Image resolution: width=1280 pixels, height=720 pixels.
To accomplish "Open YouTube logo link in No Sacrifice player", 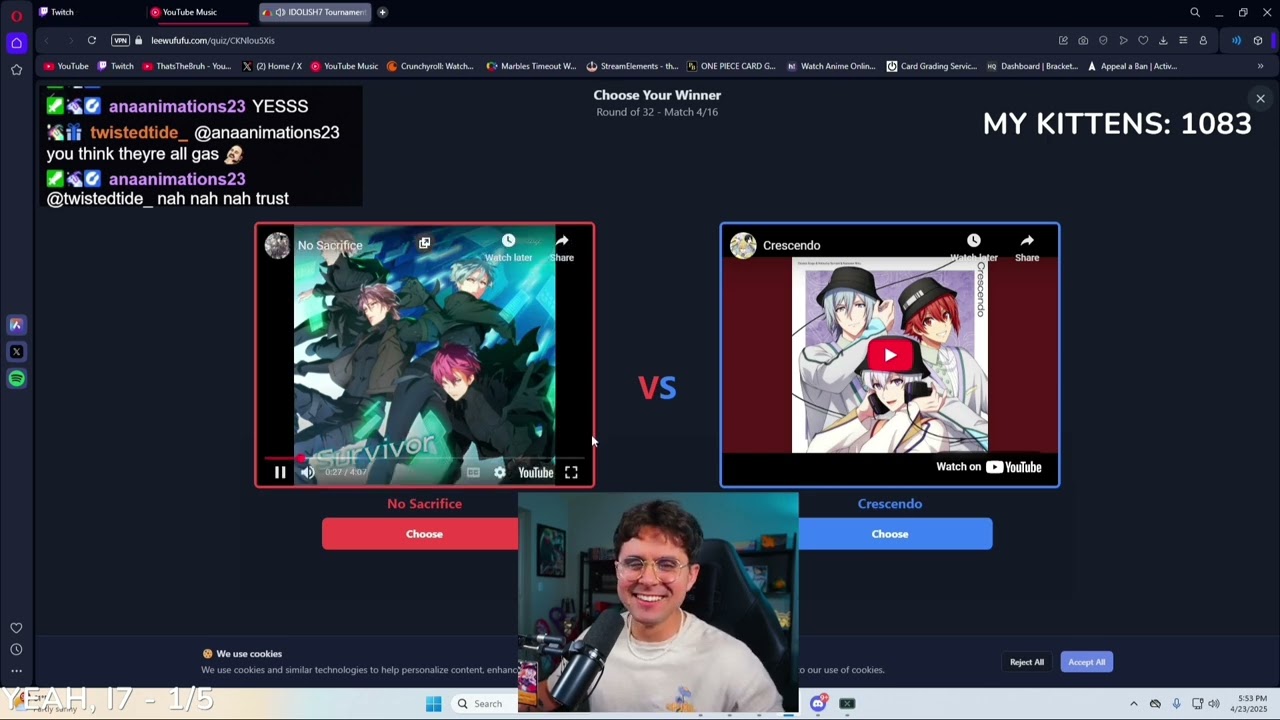I will tap(535, 472).
